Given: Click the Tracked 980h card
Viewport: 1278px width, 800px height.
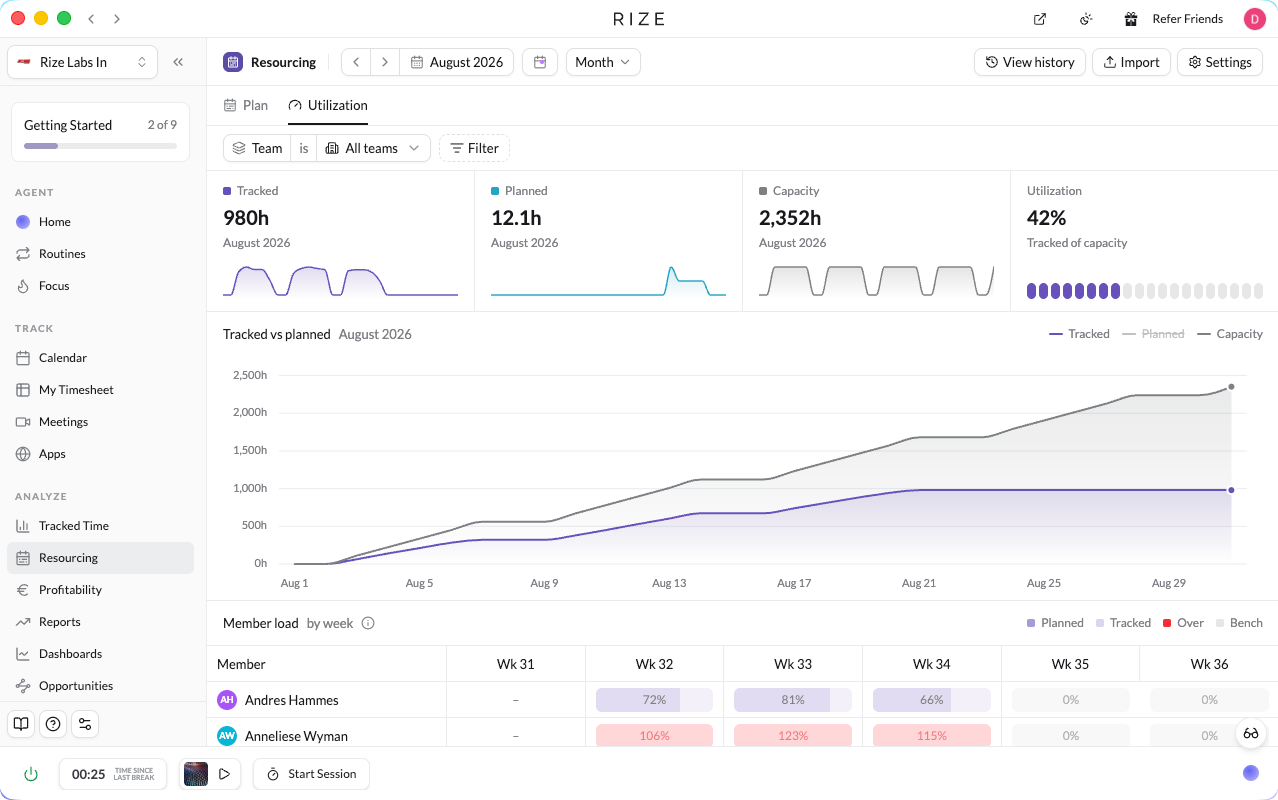Looking at the screenshot, I should coord(340,241).
